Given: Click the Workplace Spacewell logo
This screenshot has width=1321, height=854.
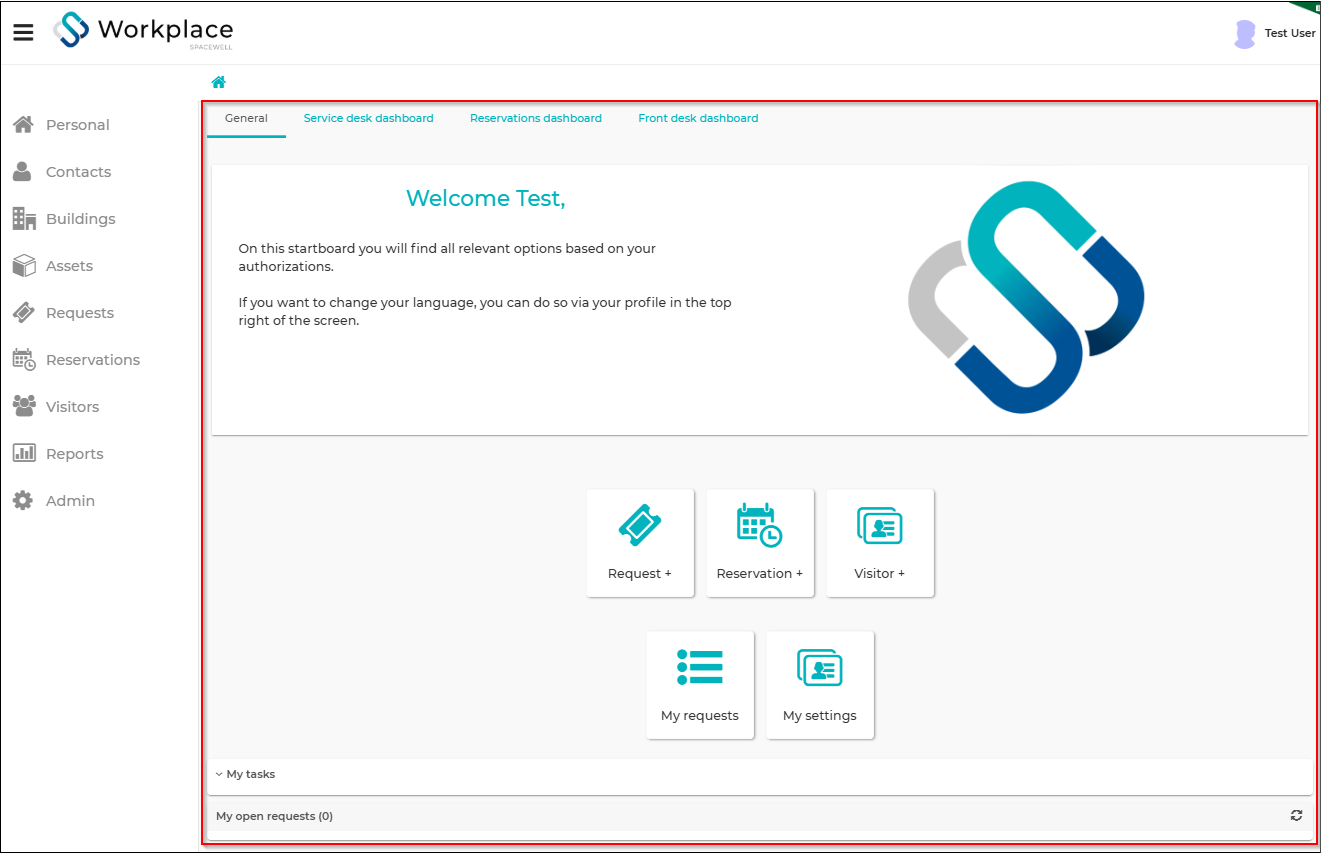Looking at the screenshot, I should click(x=143, y=31).
